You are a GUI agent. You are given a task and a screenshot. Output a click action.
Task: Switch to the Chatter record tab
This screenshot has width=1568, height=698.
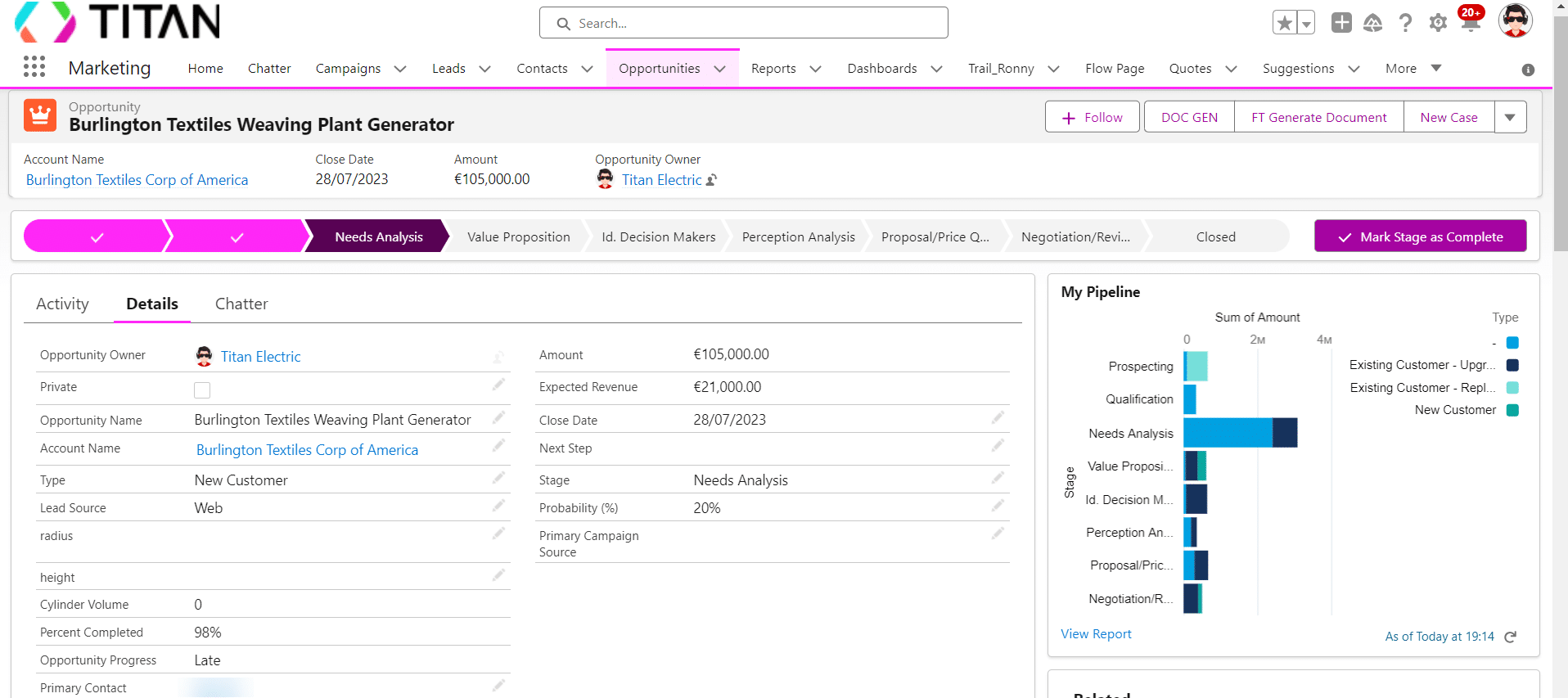coord(241,304)
